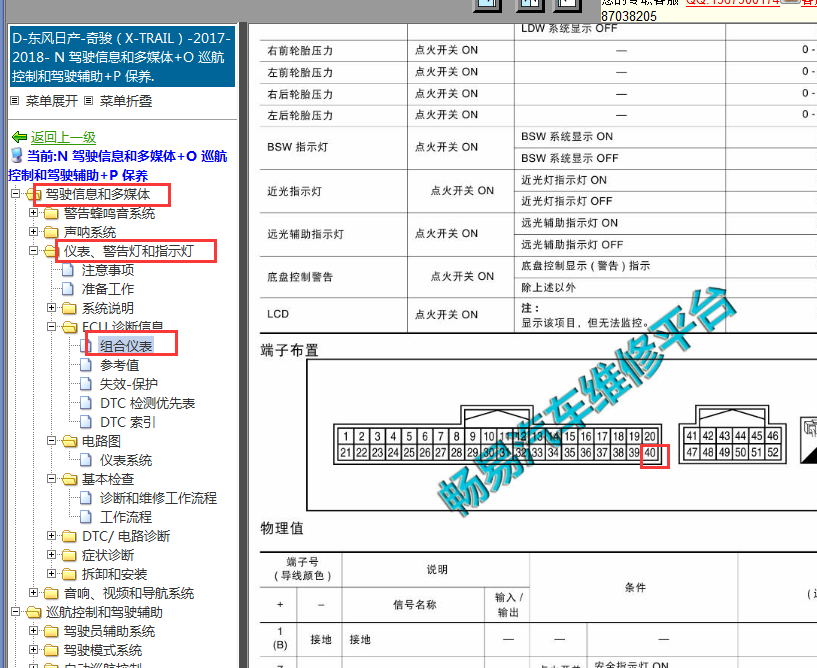Click the 拆卸和安装 folder icon

[x=69, y=574]
